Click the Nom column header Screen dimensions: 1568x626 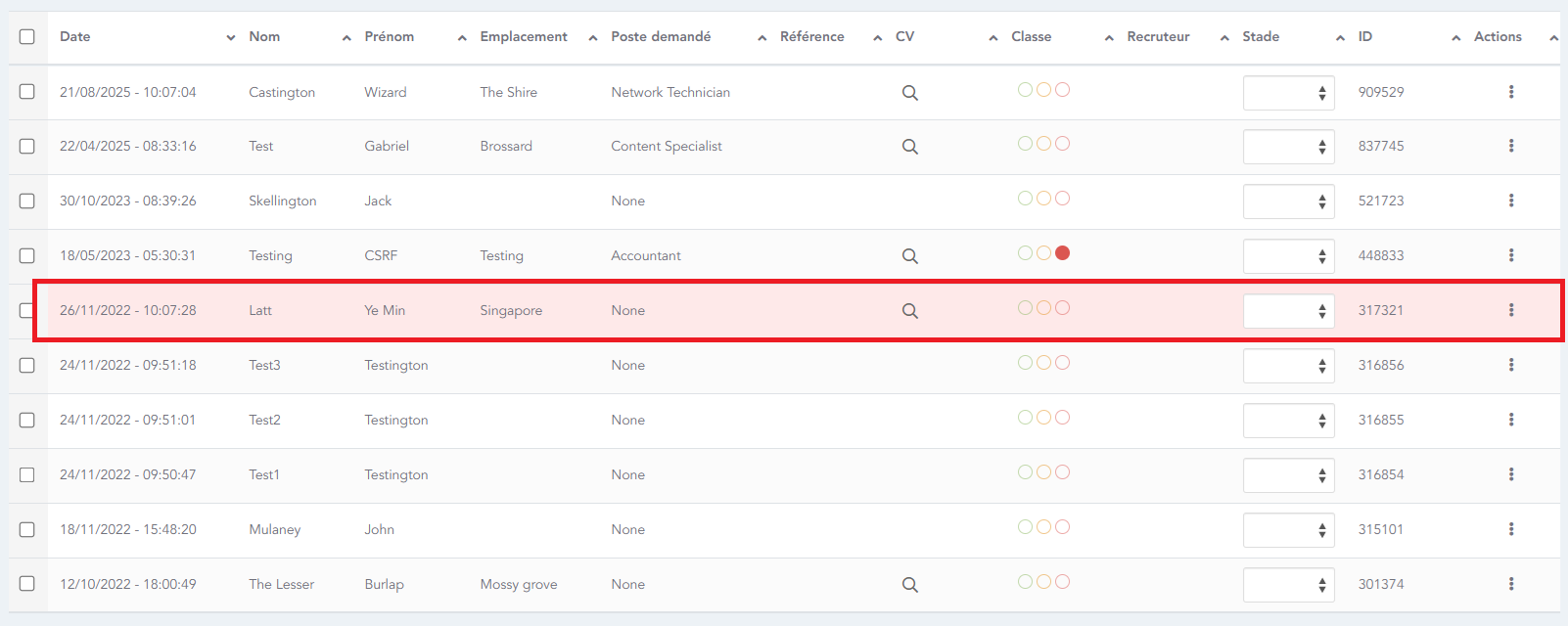tap(264, 36)
